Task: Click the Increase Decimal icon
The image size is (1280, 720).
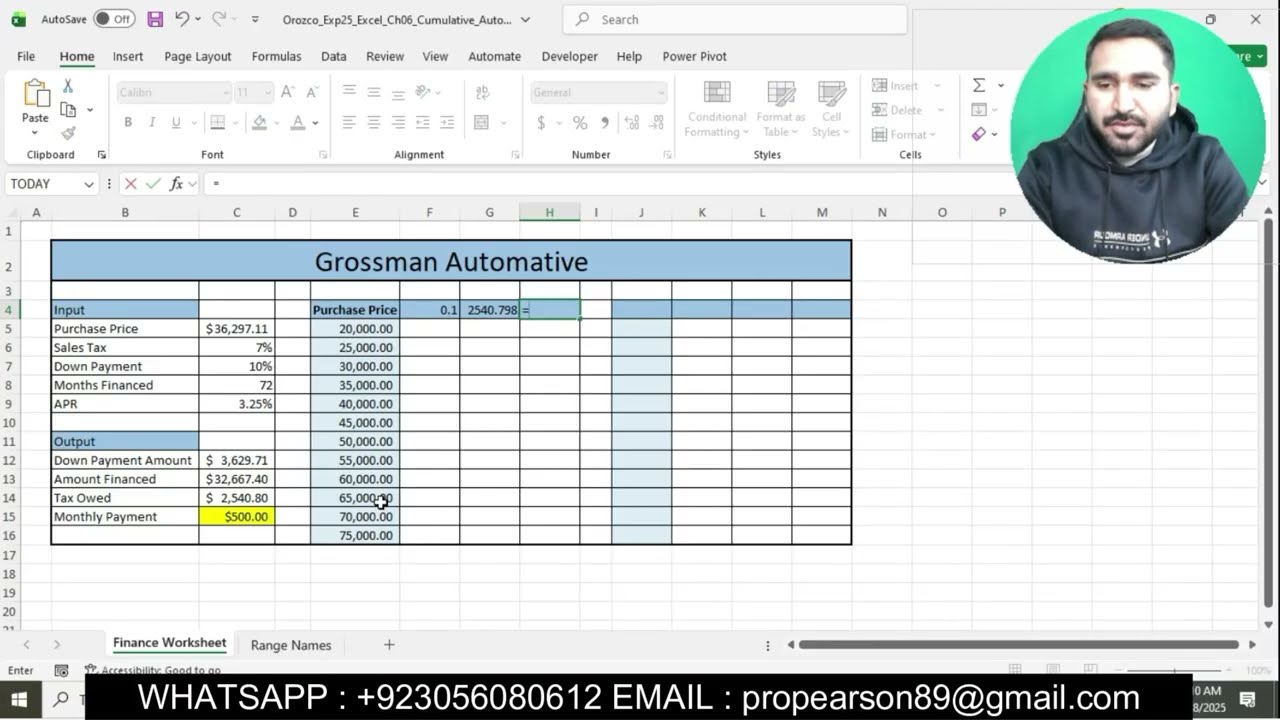Action: coord(632,122)
